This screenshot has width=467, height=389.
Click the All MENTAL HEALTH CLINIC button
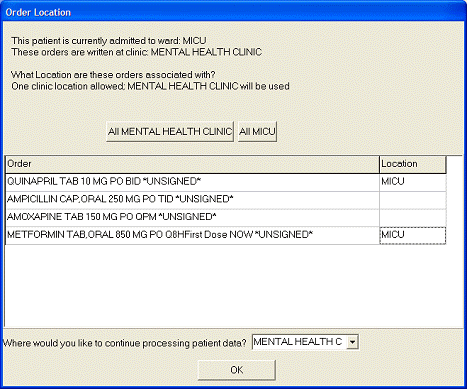click(170, 132)
